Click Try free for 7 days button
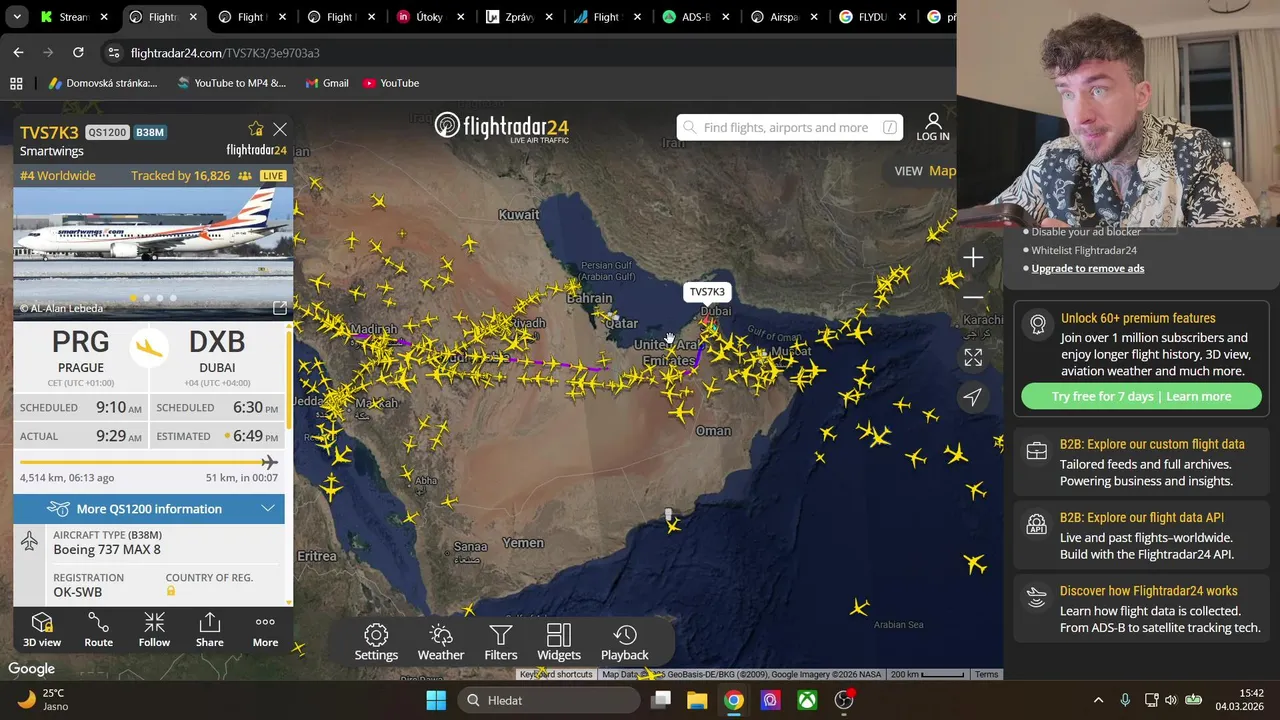 click(x=1141, y=396)
